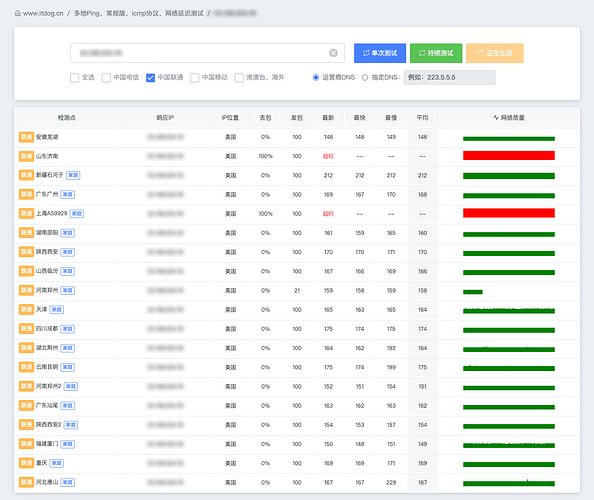Click the 网络质量 column header
The image size is (594, 500).
[509, 118]
